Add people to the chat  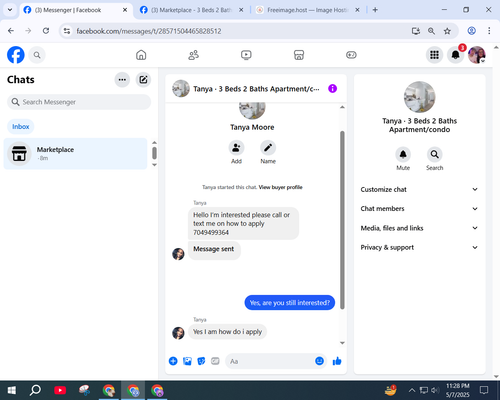pos(236,148)
